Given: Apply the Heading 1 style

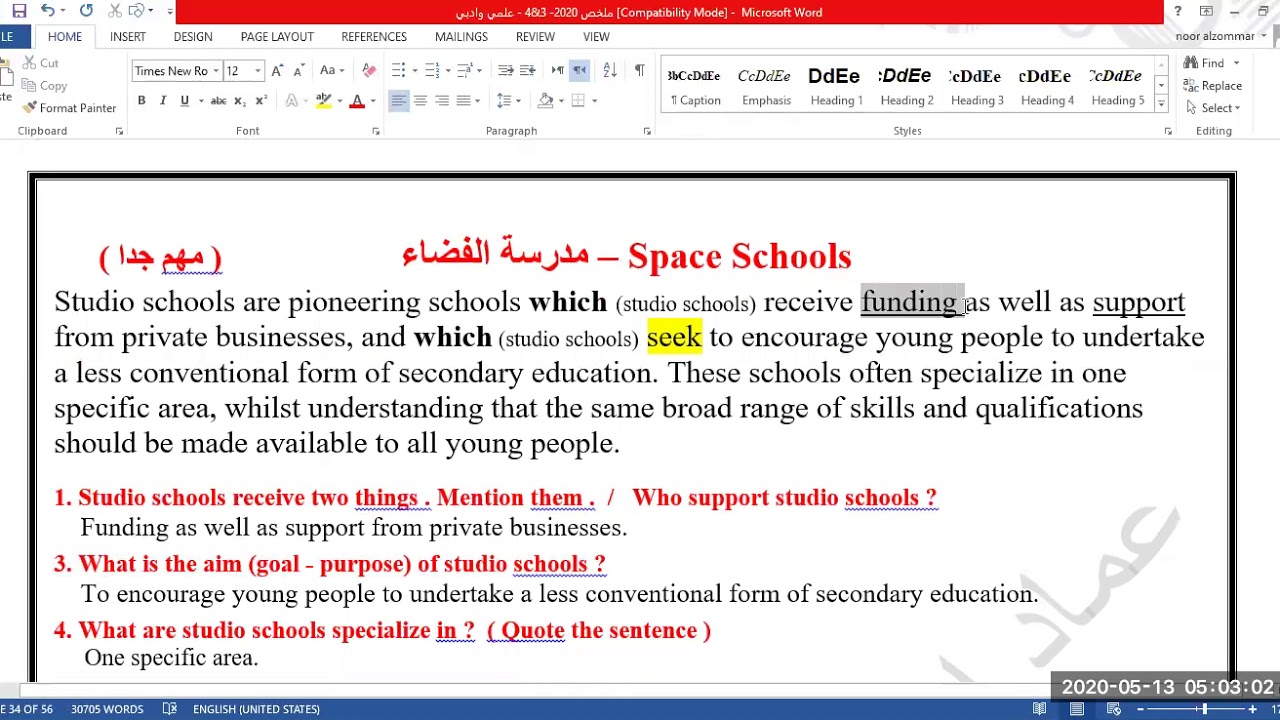Looking at the screenshot, I should click(x=836, y=86).
